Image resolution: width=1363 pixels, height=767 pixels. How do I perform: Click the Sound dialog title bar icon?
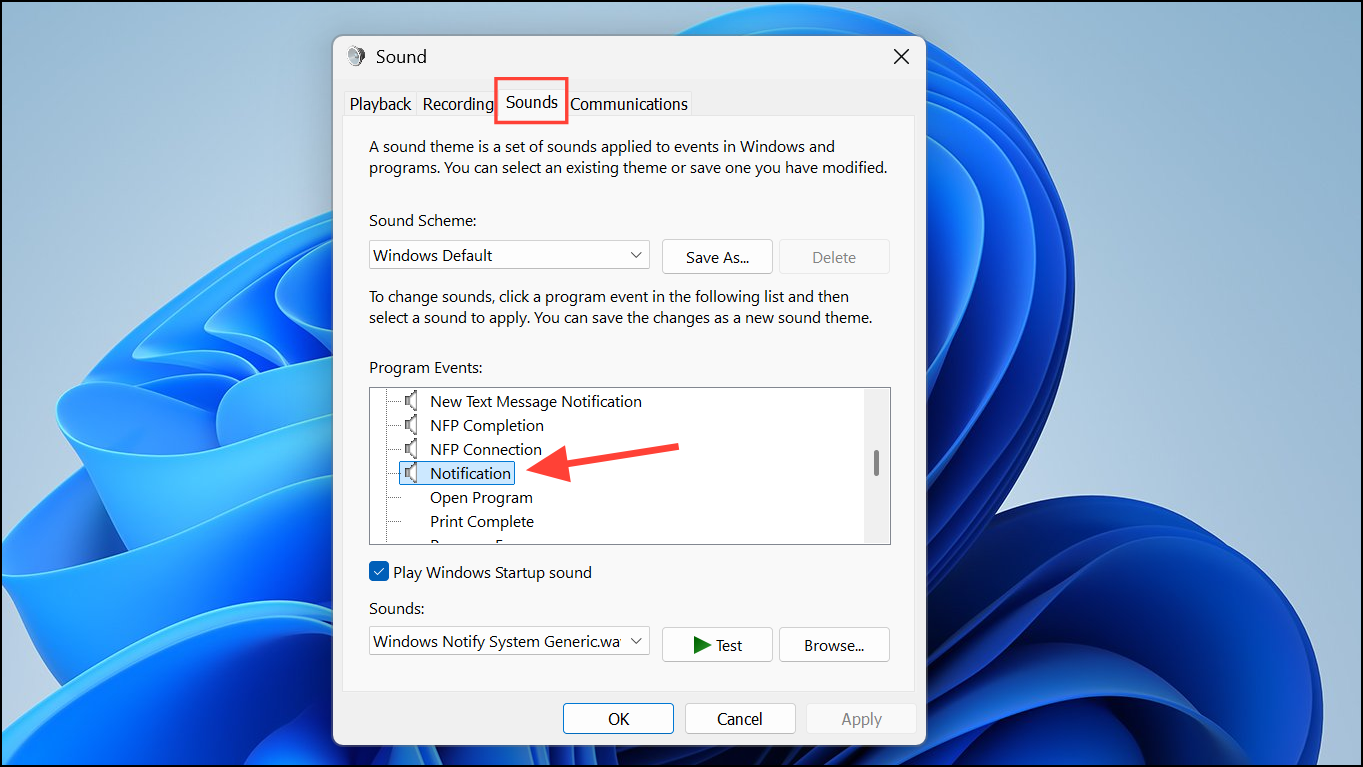click(x=356, y=57)
